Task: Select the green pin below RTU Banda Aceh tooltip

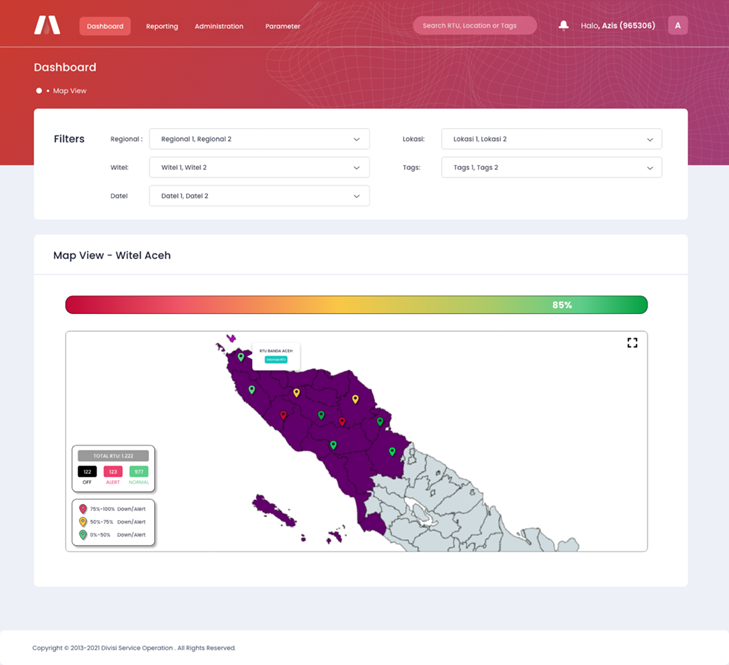Action: pyautogui.click(x=241, y=357)
